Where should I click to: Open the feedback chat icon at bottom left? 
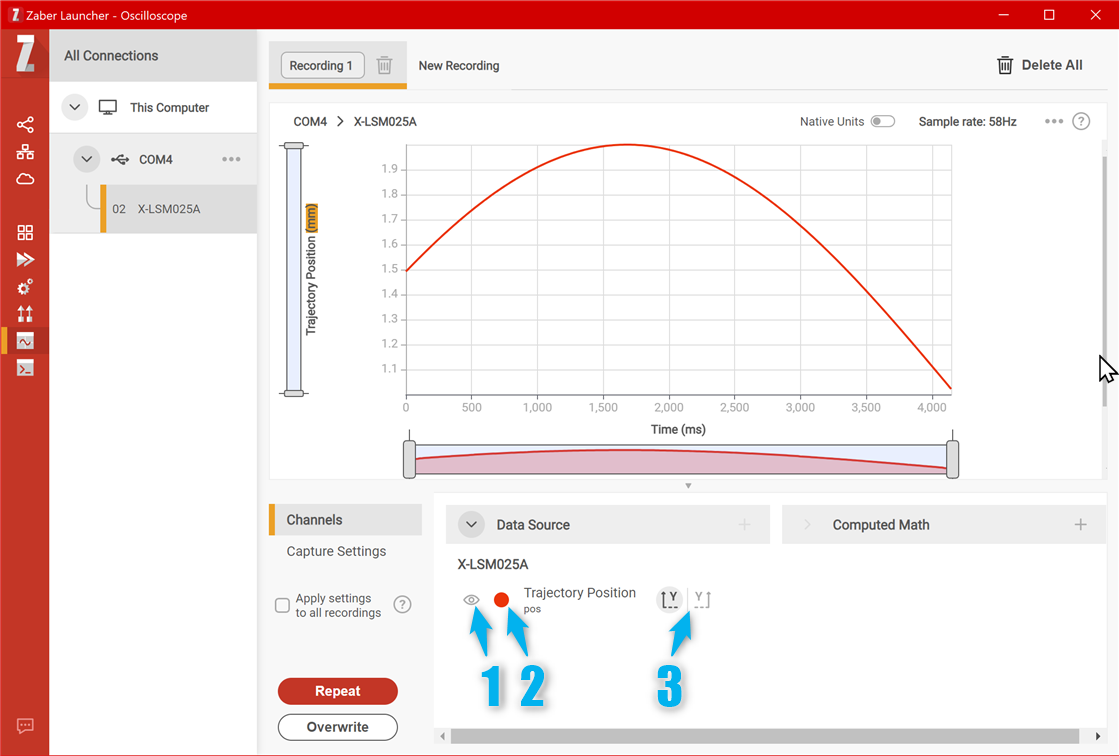(x=25, y=726)
